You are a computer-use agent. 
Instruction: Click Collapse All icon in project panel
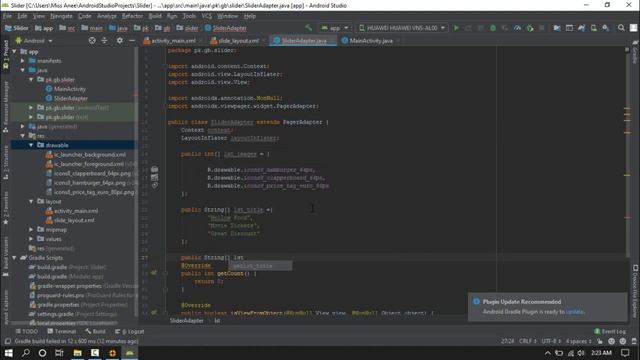tap(104, 40)
